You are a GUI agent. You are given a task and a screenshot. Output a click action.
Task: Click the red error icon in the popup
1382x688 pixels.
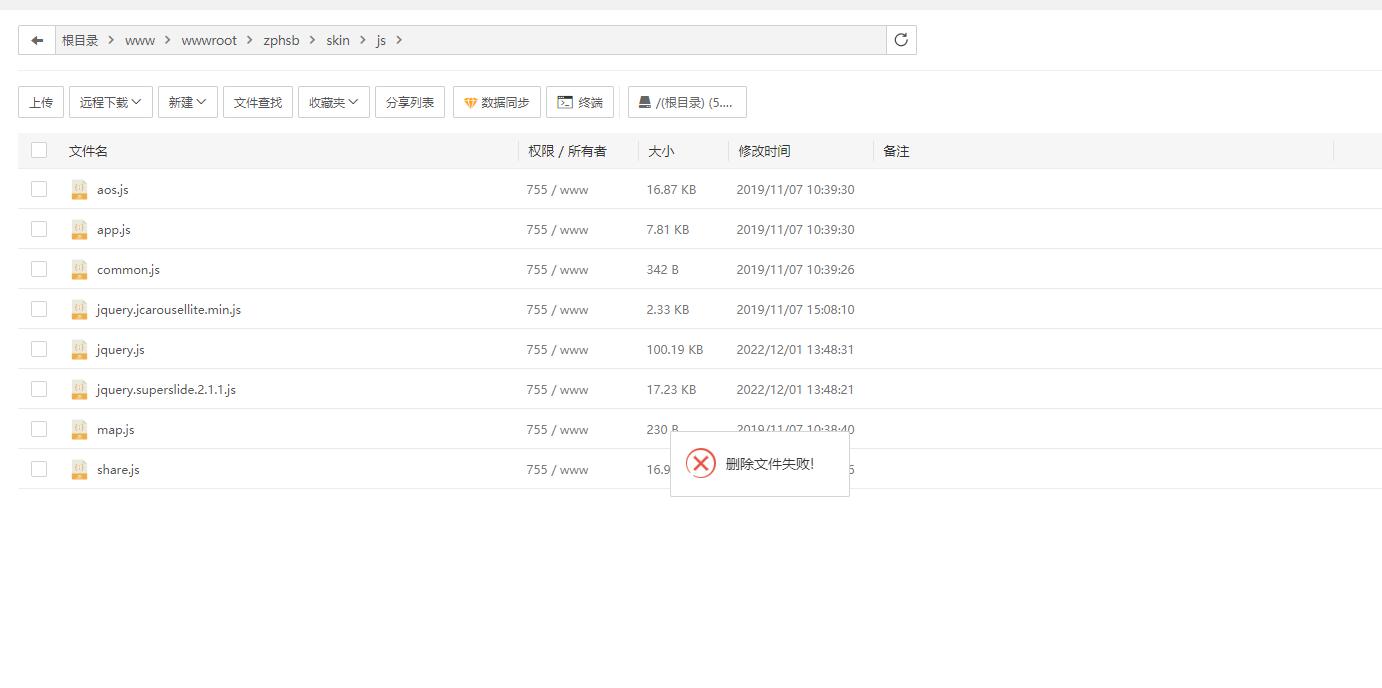tap(701, 463)
